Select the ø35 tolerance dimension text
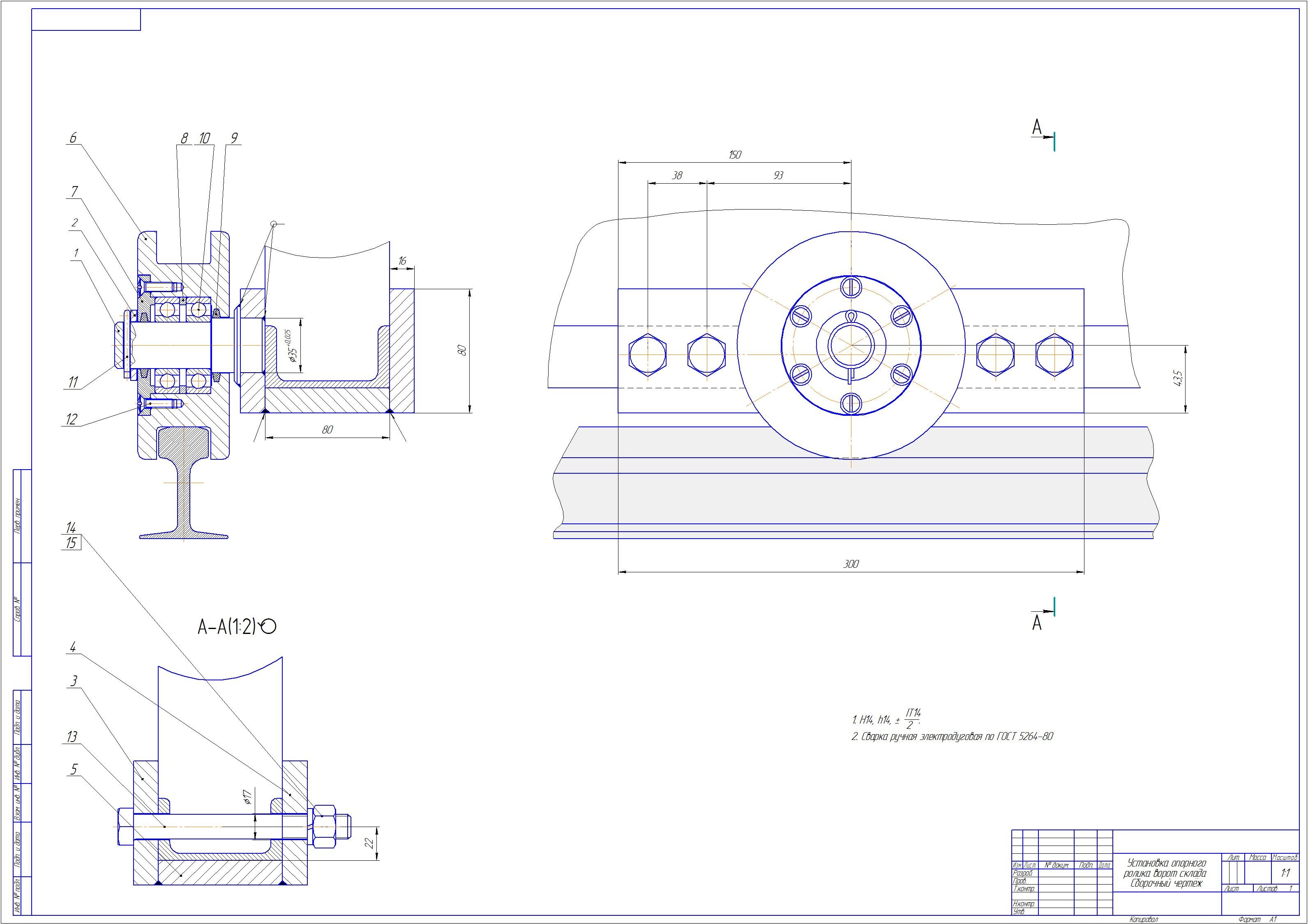Viewport: 1308px width, 924px height. [291, 346]
